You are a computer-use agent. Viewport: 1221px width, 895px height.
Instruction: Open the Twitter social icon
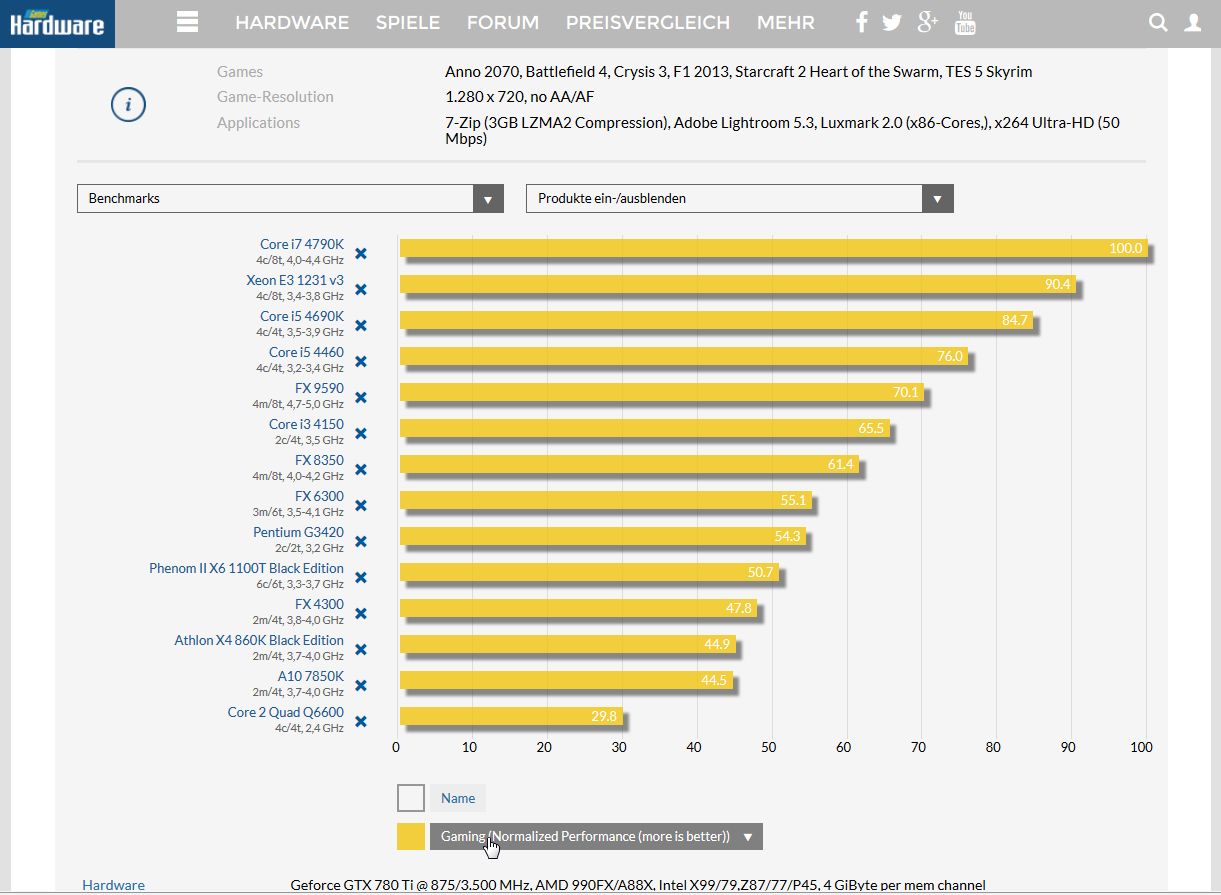pos(892,23)
